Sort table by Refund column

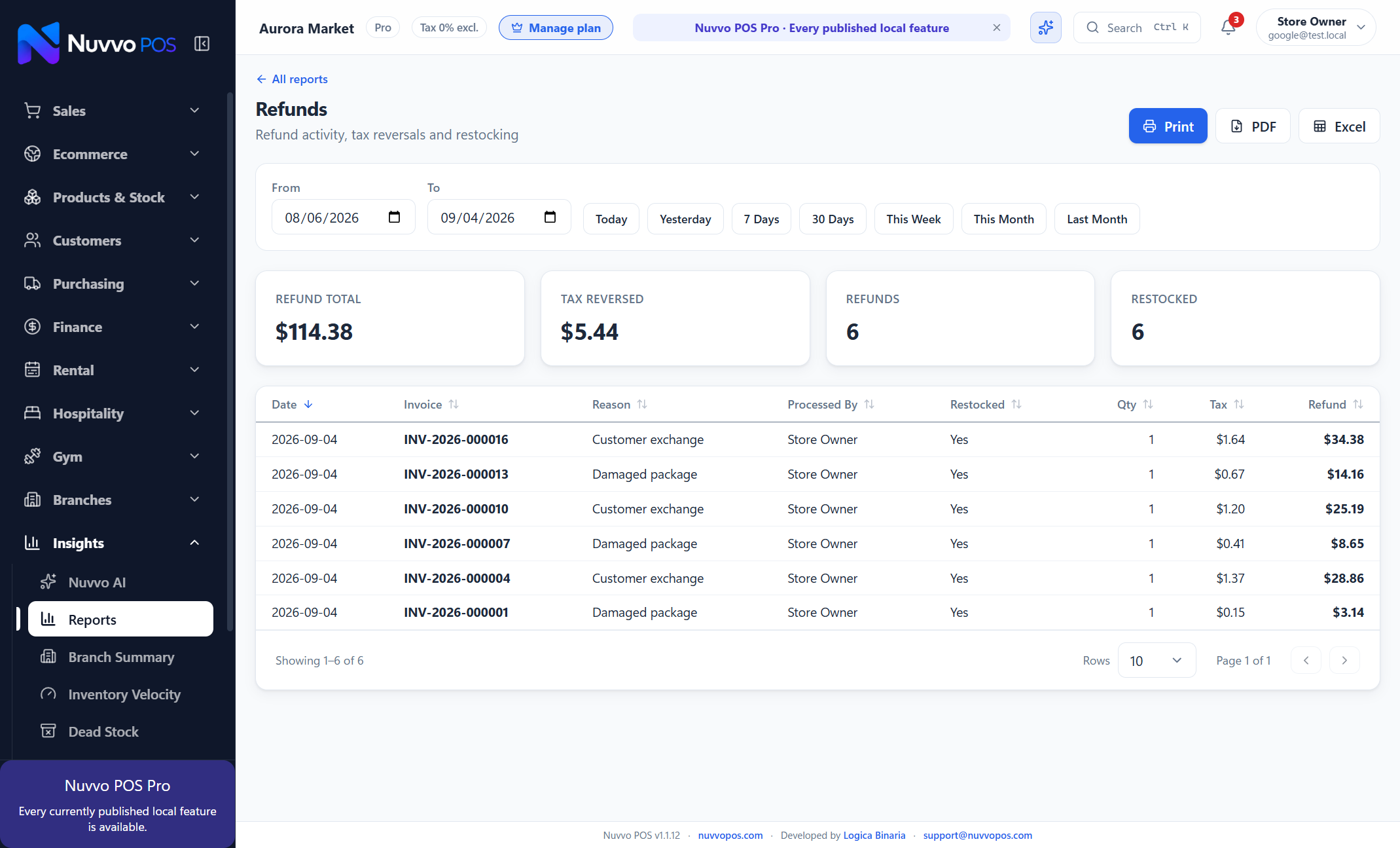click(x=1358, y=405)
